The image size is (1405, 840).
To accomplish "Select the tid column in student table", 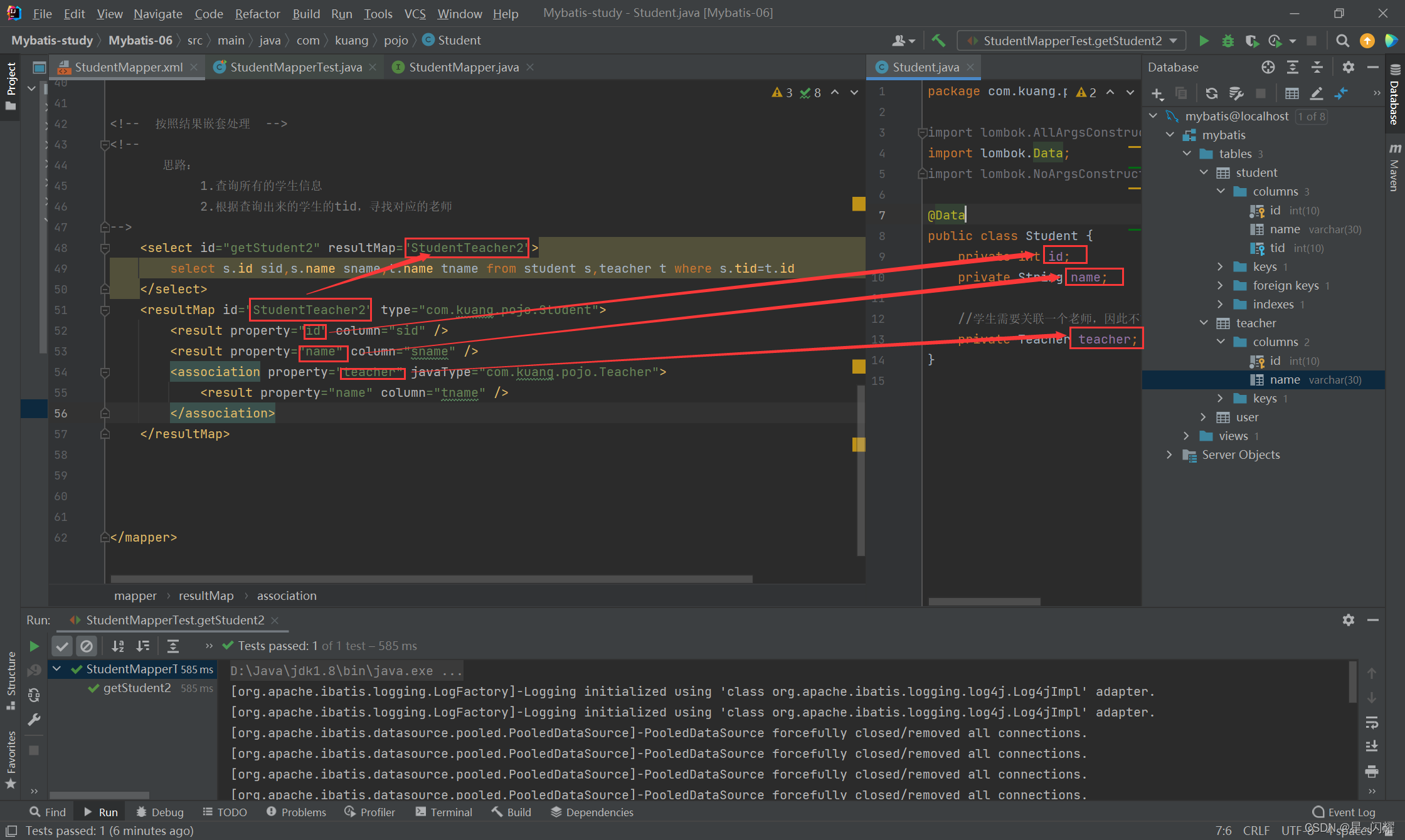I will point(1277,248).
